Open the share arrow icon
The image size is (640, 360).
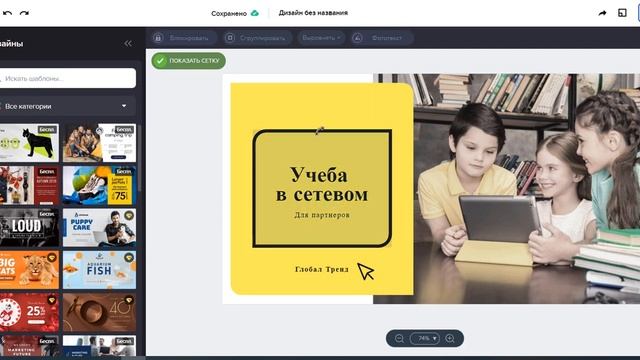[x=602, y=13]
